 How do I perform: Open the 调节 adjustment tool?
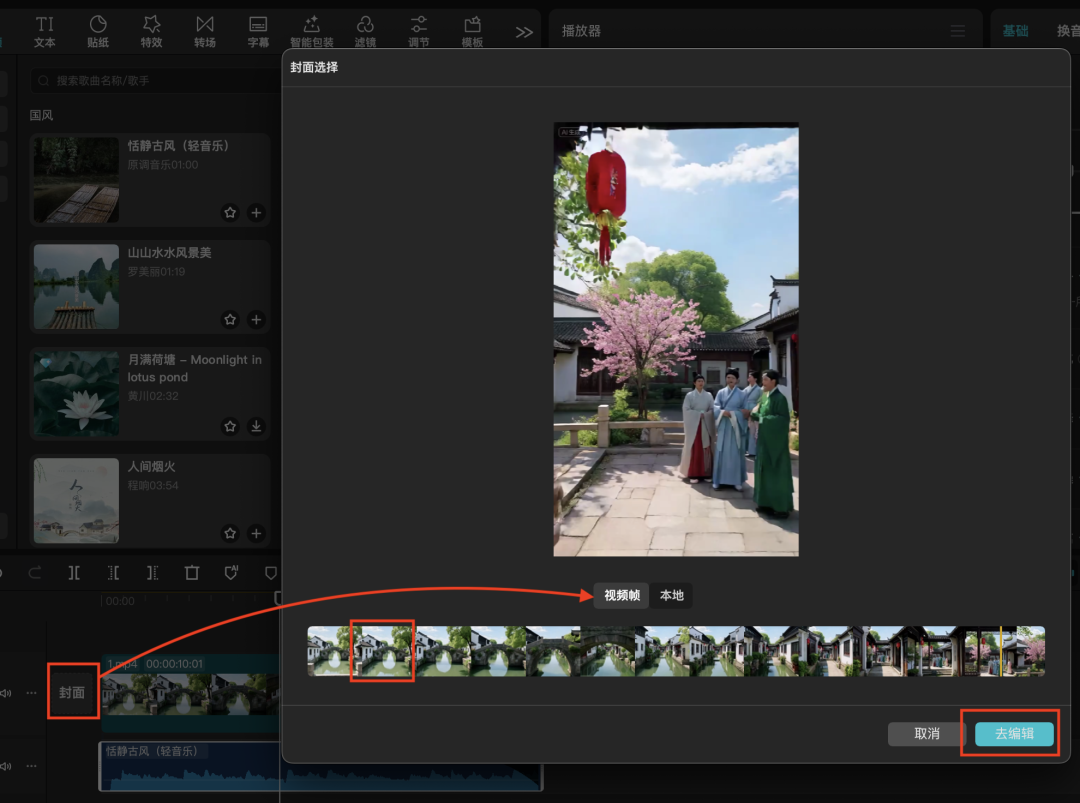[419, 30]
